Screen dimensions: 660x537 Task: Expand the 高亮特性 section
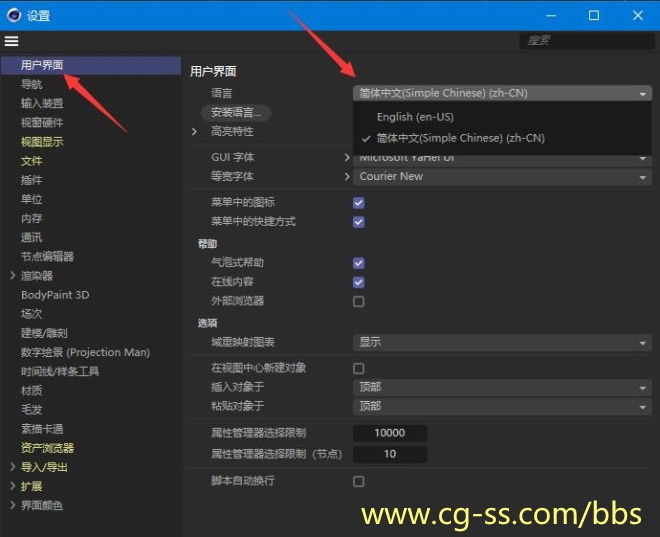(195, 131)
